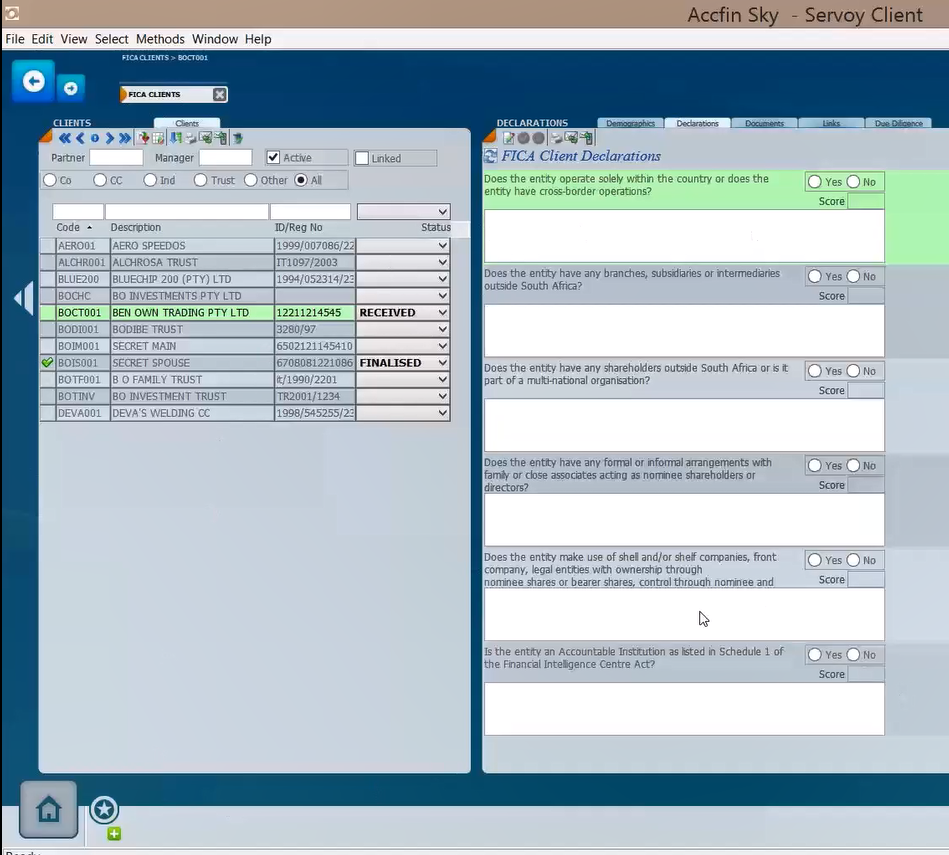Open the home screen icon
This screenshot has height=855, width=949.
48,809
